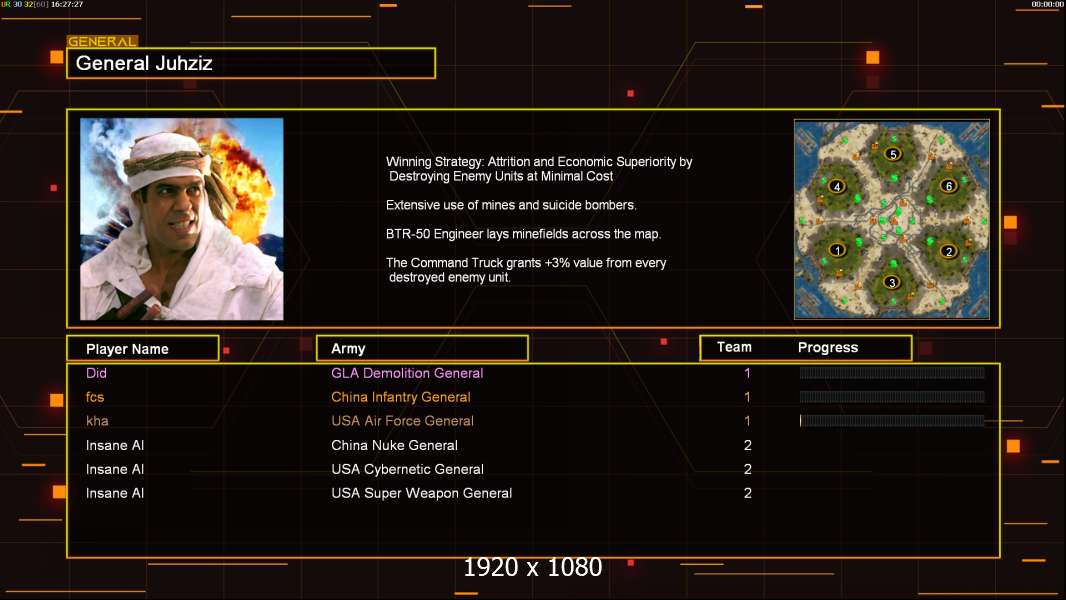Viewport: 1066px width, 600px height.
Task: Click USA Cybernetic General army text
Action: pyautogui.click(x=407, y=469)
